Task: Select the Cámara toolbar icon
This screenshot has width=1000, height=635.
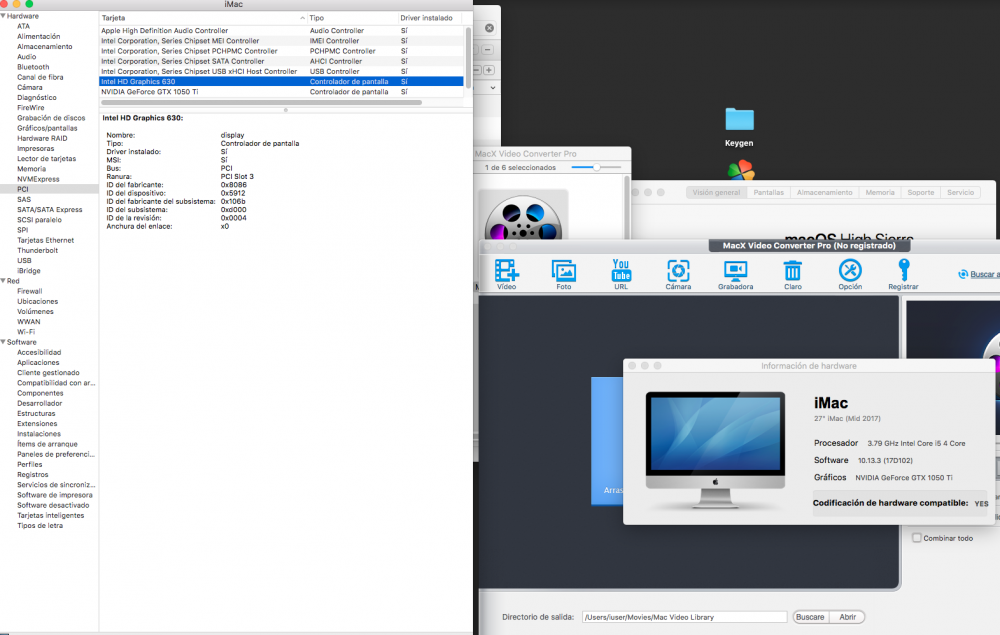Action: pos(678,271)
